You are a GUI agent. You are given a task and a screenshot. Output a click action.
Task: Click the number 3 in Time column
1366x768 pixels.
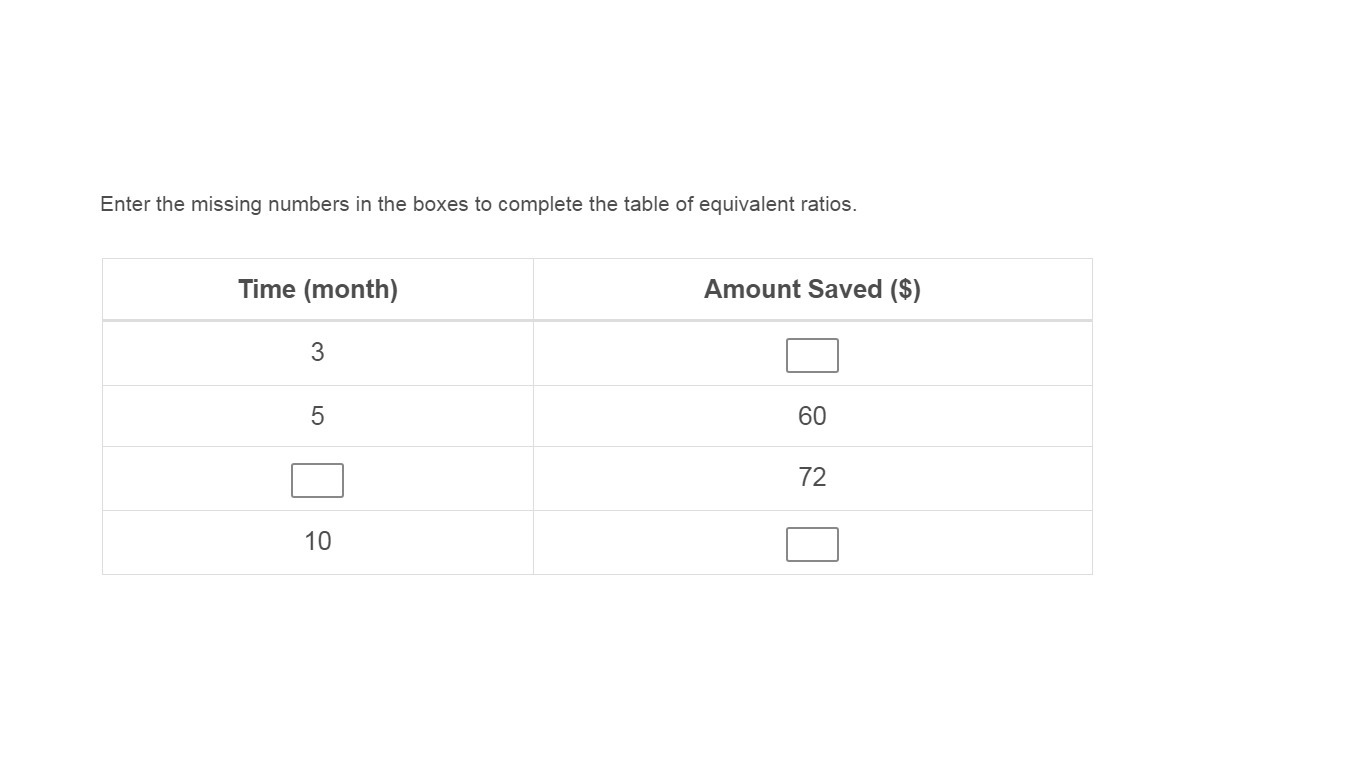click(x=317, y=352)
